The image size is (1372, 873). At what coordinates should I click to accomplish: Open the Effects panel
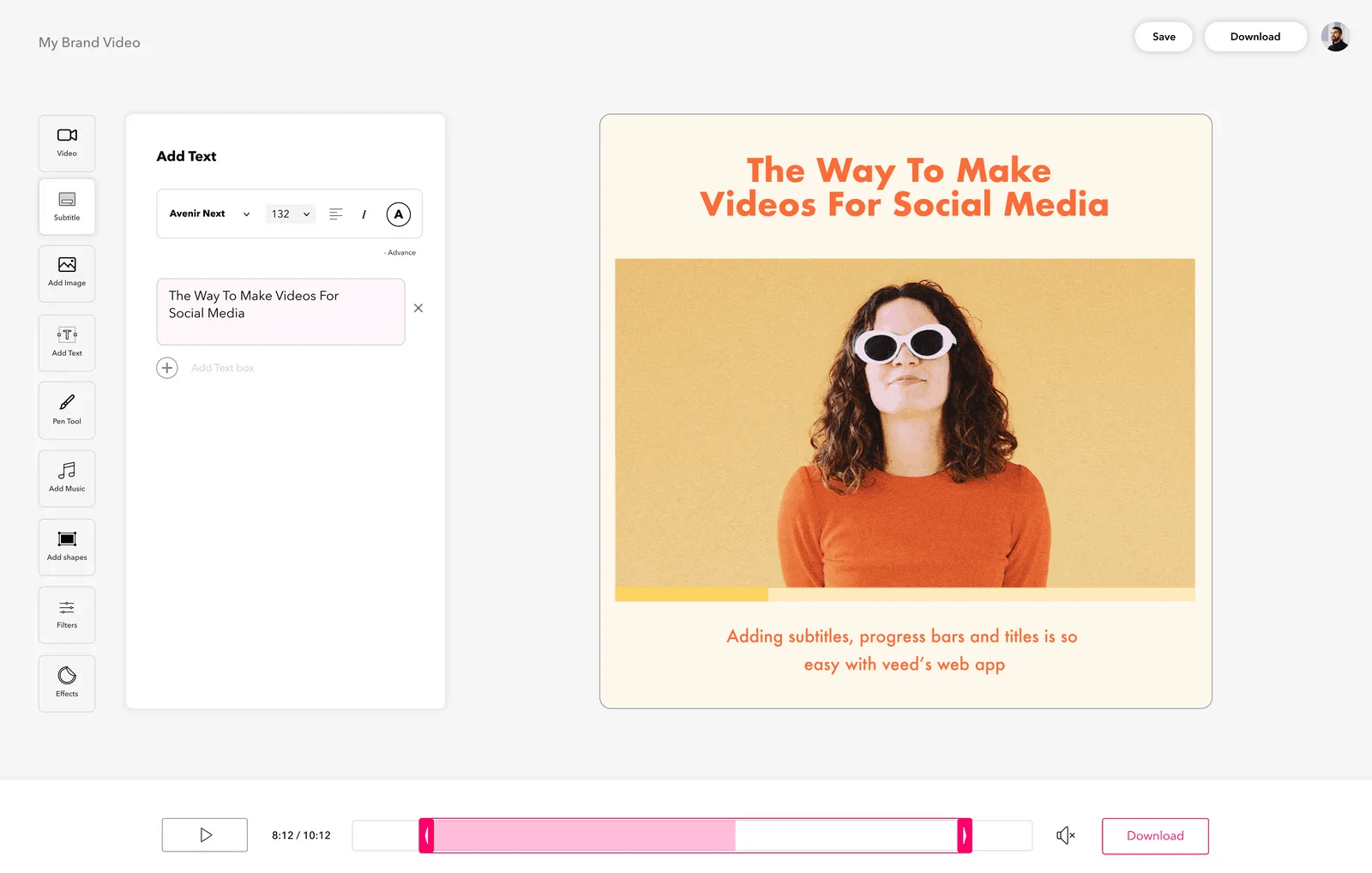(x=67, y=683)
